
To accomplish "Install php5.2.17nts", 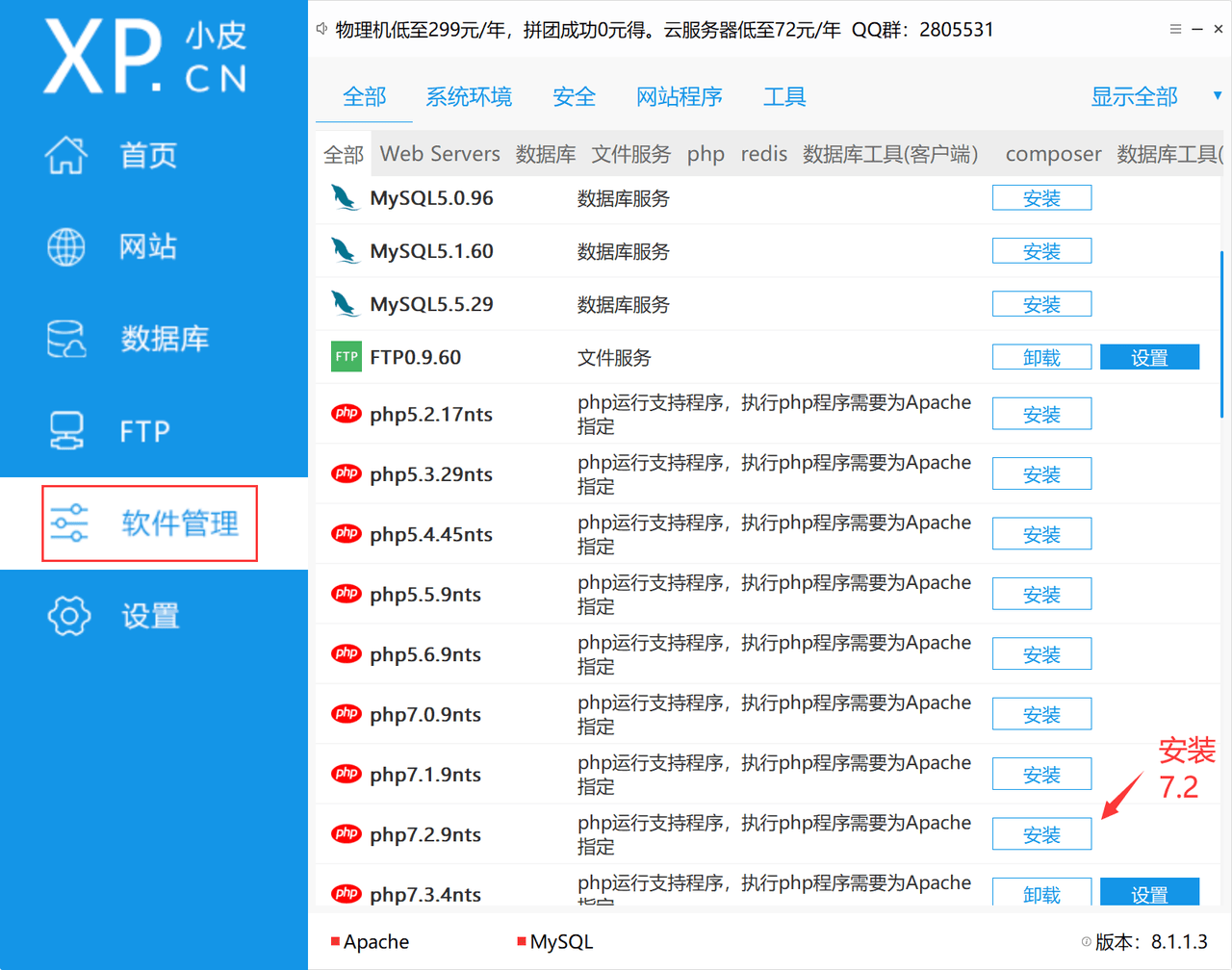I will 1041,414.
